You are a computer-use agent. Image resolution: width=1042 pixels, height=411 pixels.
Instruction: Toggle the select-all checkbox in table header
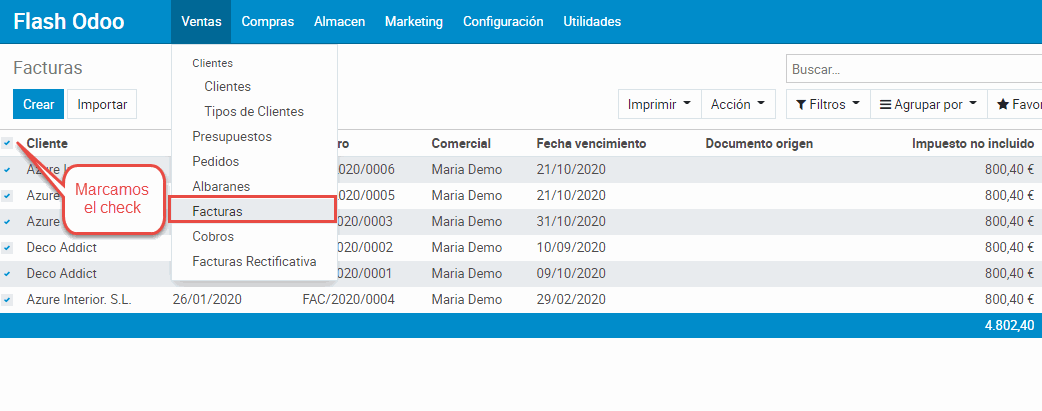(x=7, y=143)
